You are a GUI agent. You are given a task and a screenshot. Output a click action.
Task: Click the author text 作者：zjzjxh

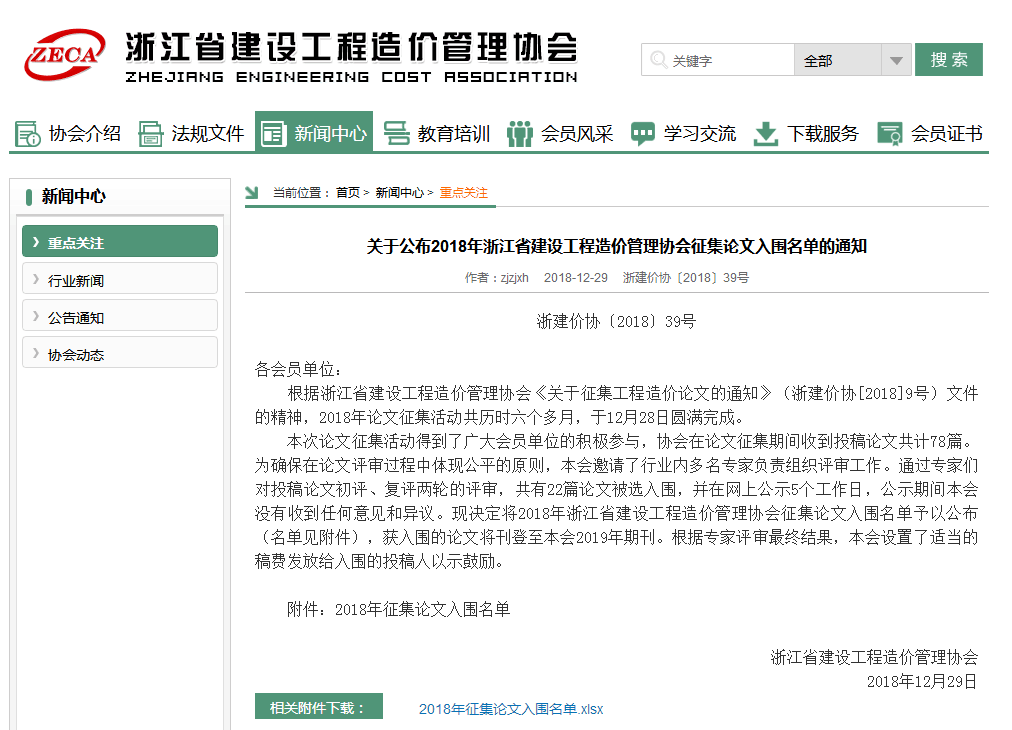(x=496, y=278)
